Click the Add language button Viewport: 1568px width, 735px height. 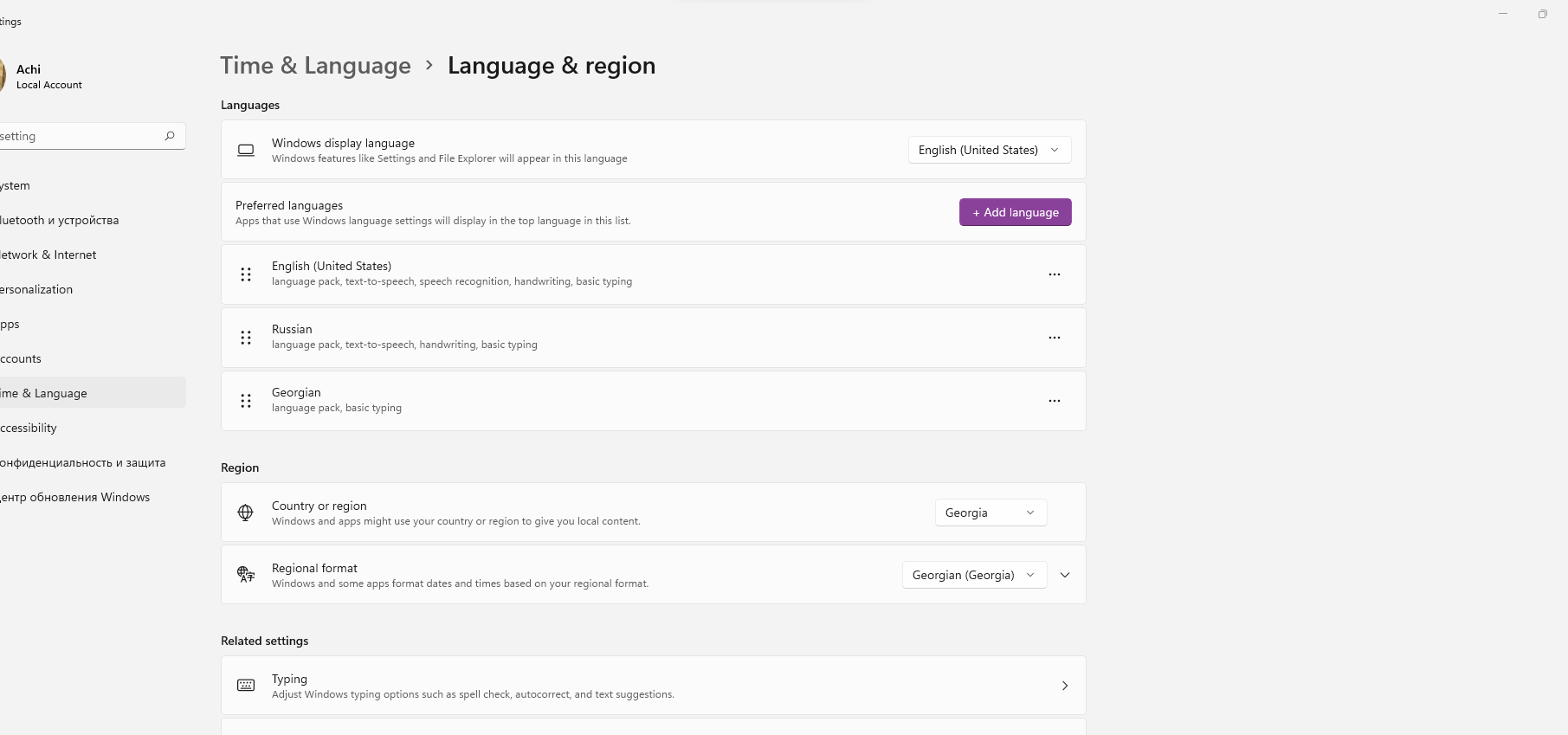coord(1015,212)
